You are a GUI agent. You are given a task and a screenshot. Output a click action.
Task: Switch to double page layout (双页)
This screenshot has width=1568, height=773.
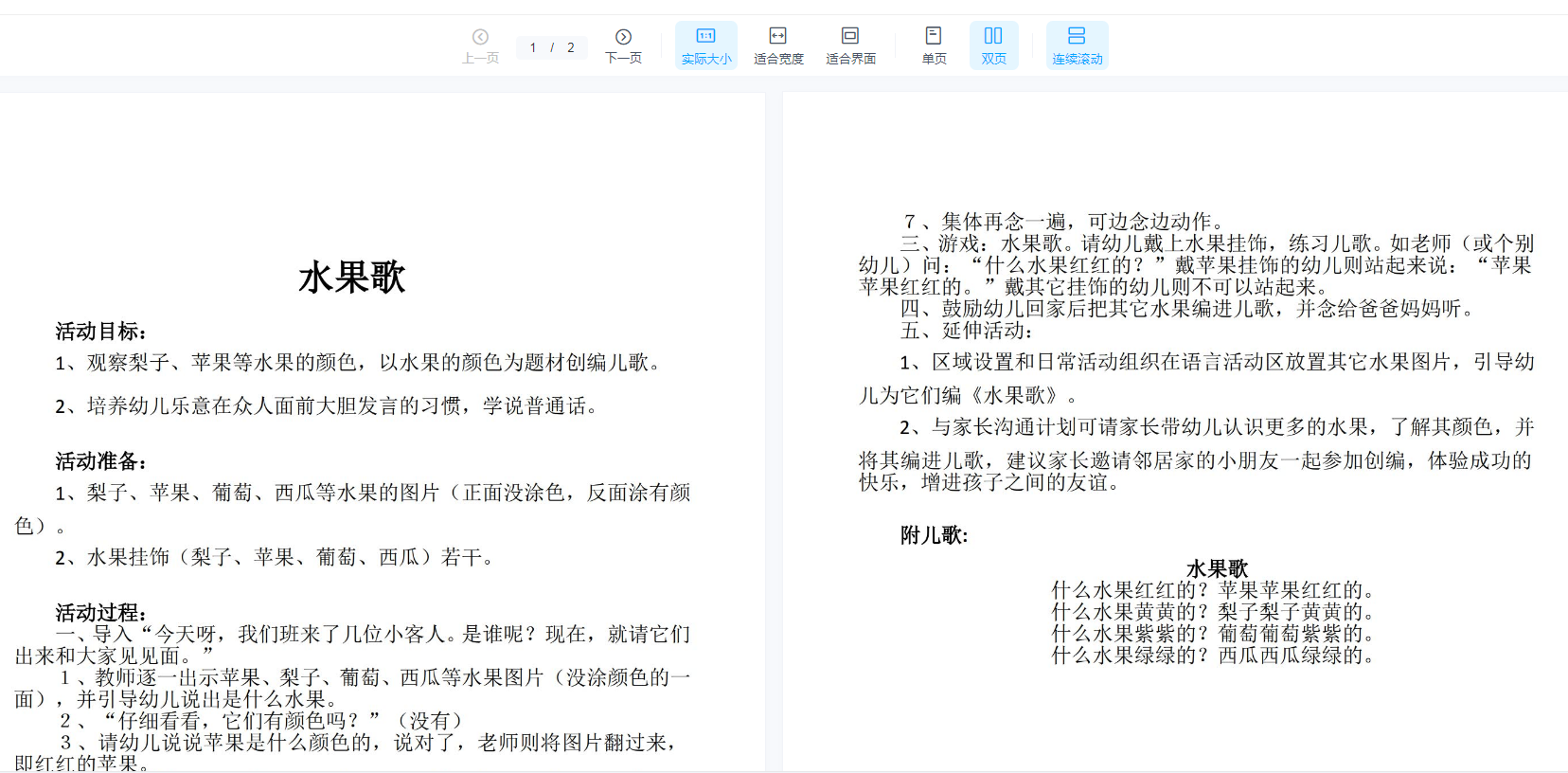(x=993, y=45)
